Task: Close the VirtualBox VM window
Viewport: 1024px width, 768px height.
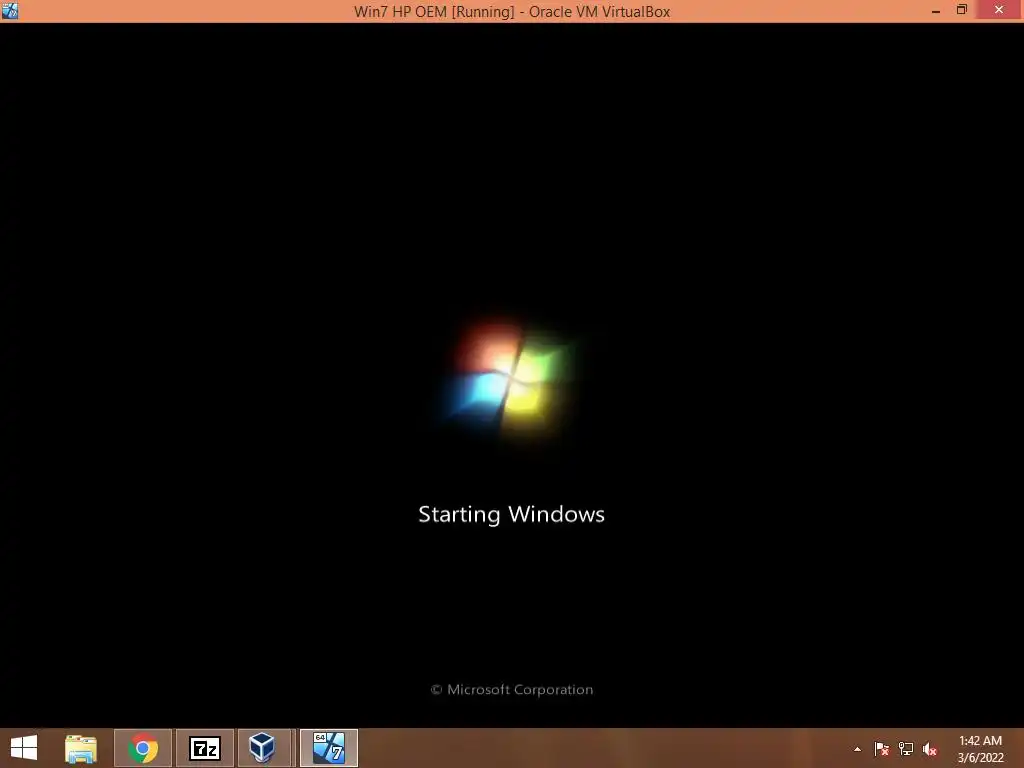Action: point(999,10)
